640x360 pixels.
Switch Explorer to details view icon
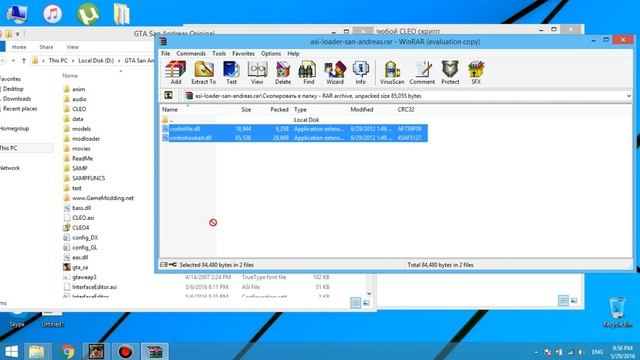(356, 302)
